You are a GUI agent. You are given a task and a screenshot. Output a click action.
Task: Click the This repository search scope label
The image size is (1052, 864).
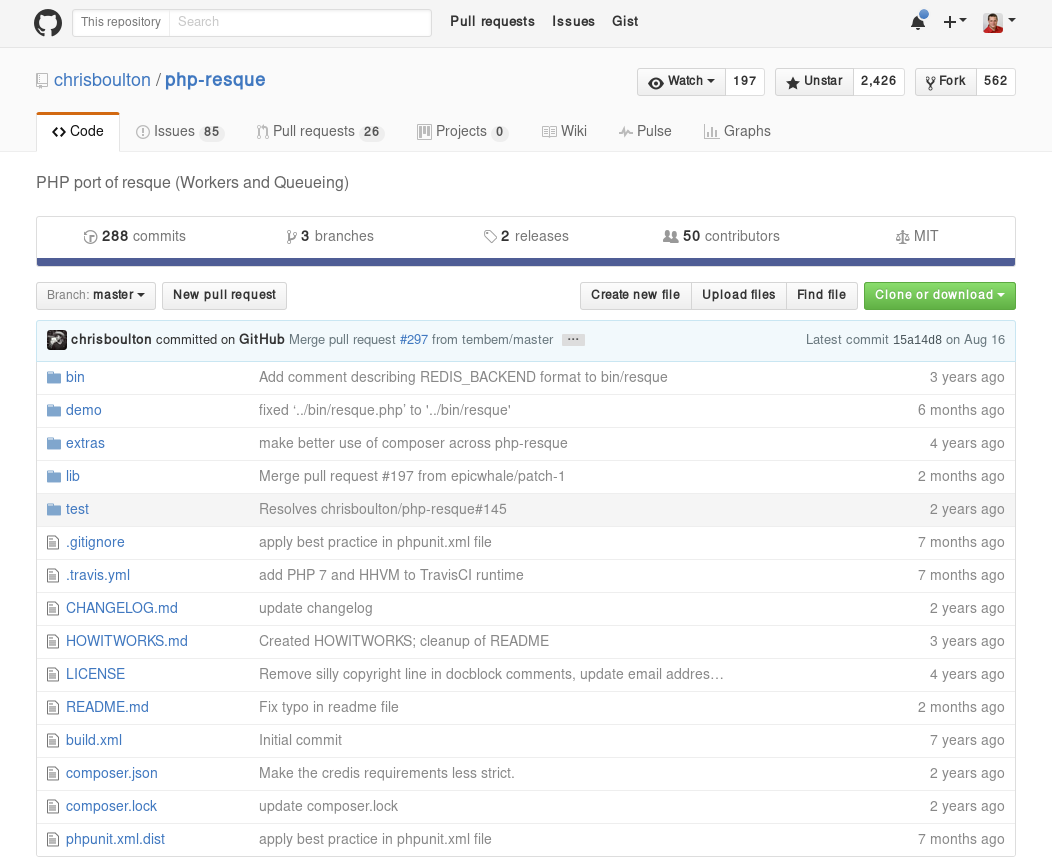pos(121,22)
